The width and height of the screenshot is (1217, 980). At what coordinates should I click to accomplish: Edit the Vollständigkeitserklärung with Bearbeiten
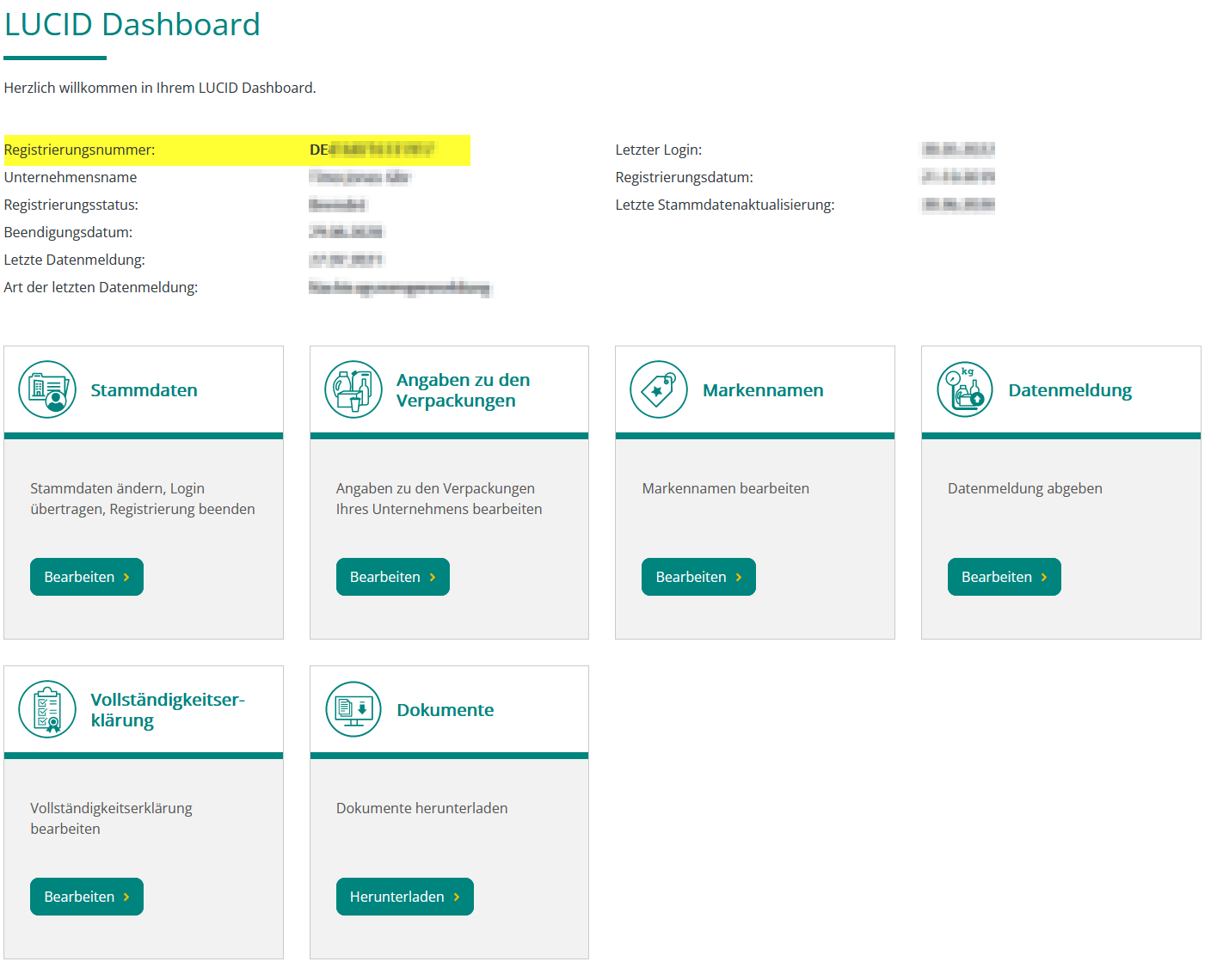point(87,897)
